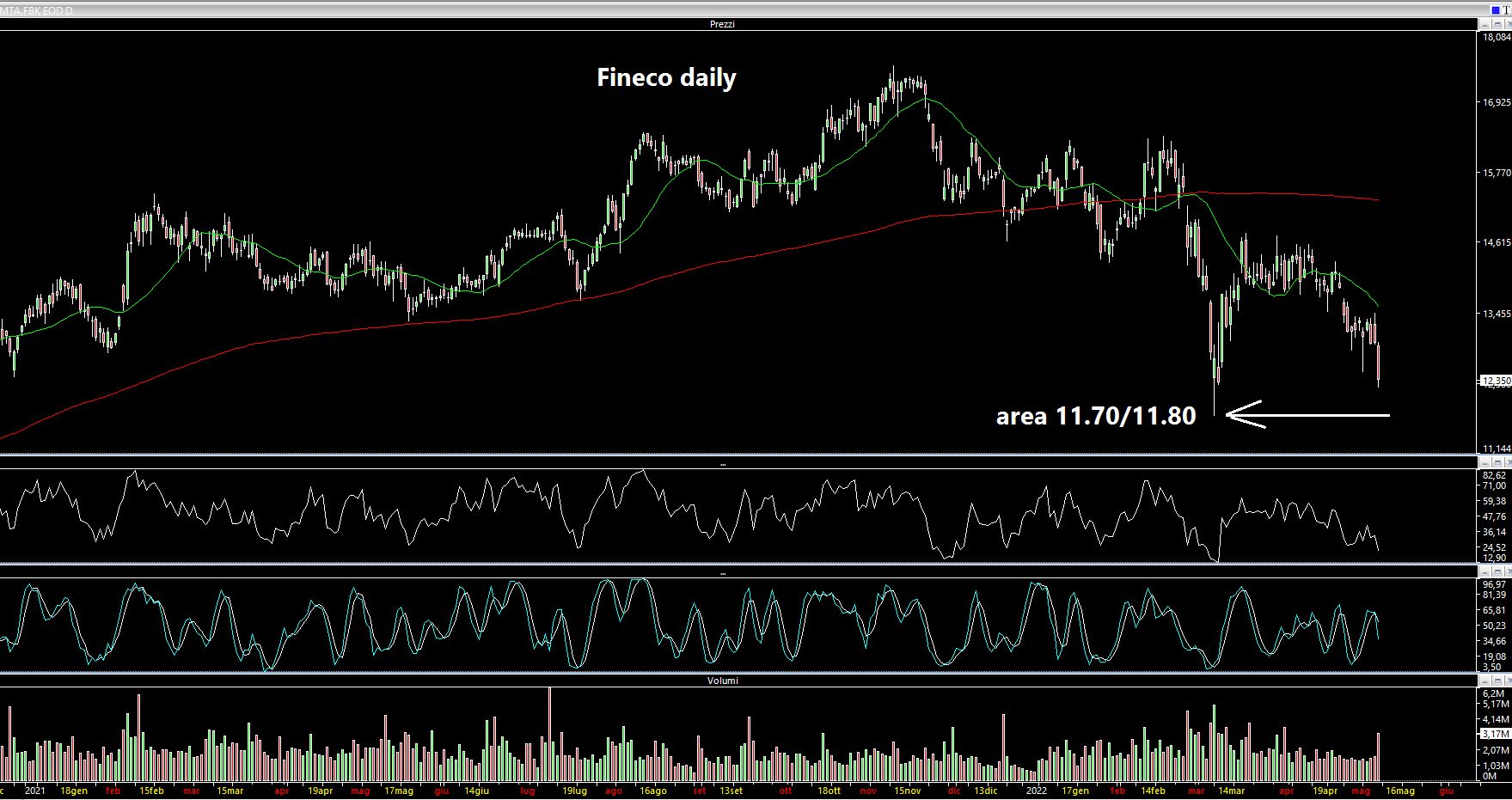Viewport: 1512px width, 800px height.
Task: Click the 13,455 price axis label
Action: (1497, 315)
